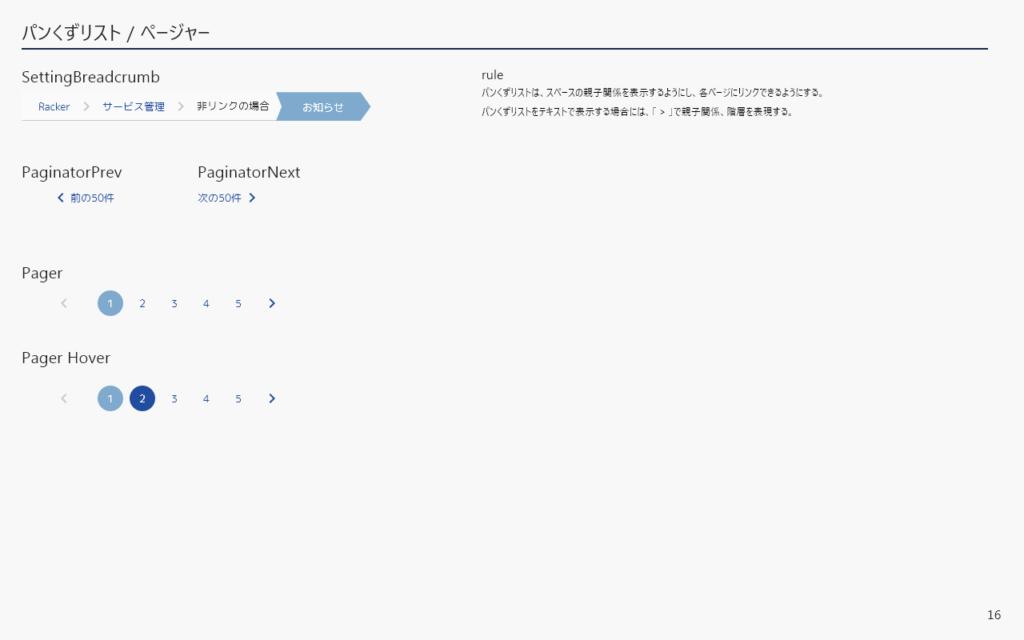1024x640 pixels.
Task: Click the Racker breadcrumb link
Action: pos(54,107)
